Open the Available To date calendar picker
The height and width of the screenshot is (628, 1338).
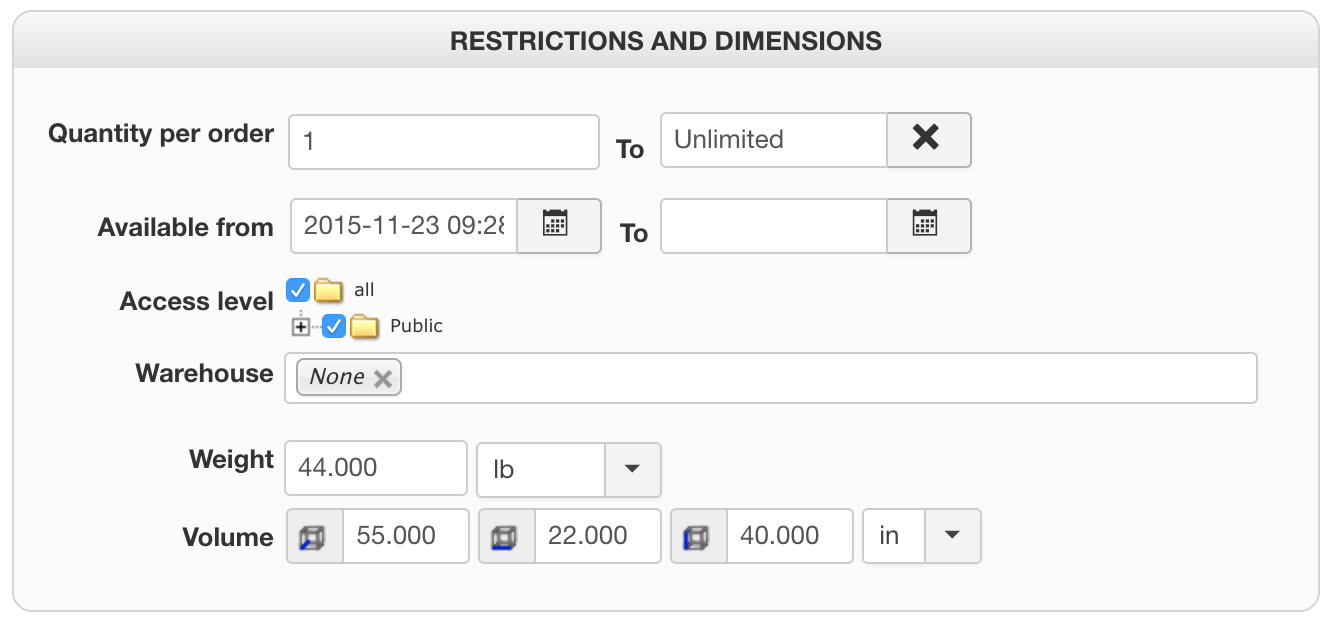[x=928, y=225]
